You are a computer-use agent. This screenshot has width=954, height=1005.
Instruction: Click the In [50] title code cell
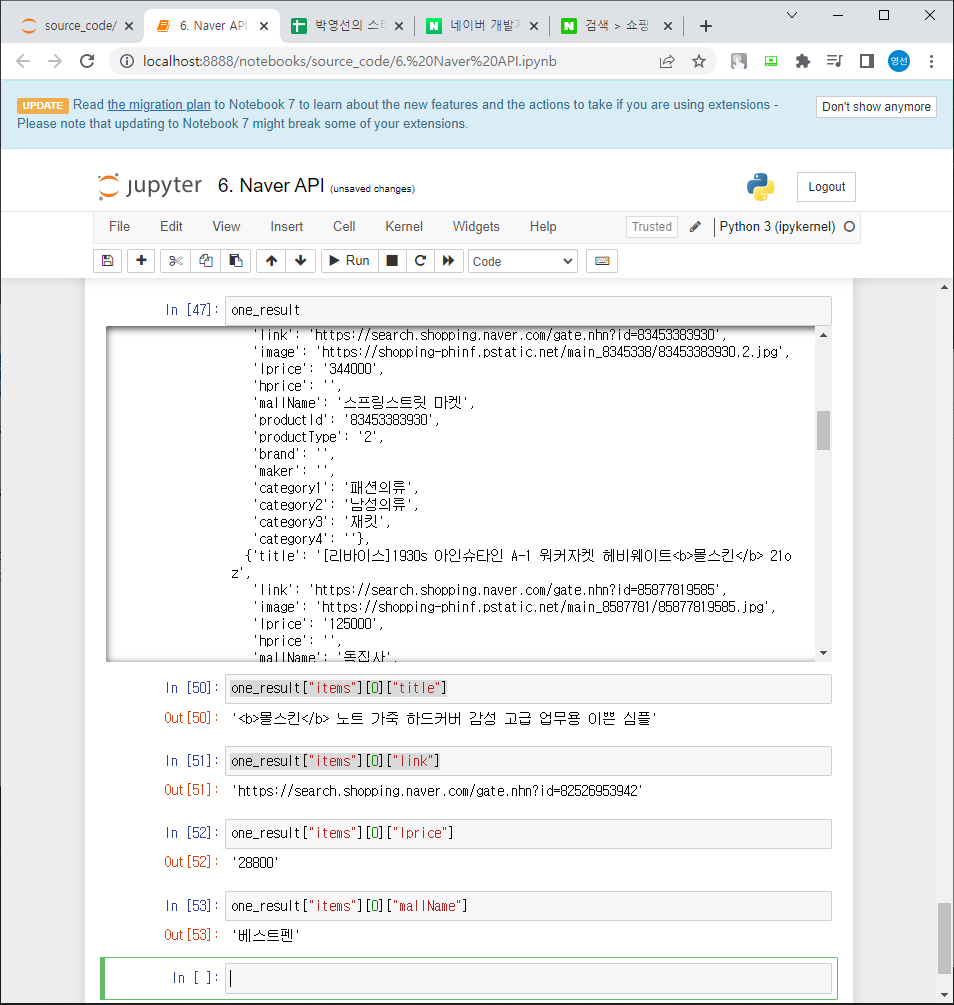point(528,688)
